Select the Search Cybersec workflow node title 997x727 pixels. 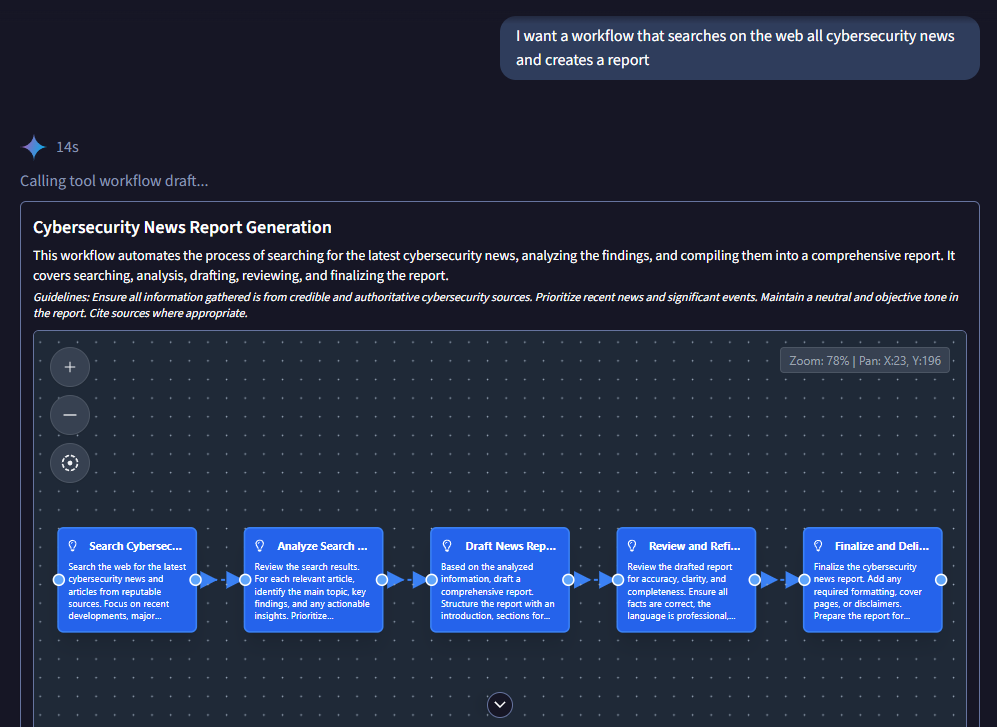[135, 546]
